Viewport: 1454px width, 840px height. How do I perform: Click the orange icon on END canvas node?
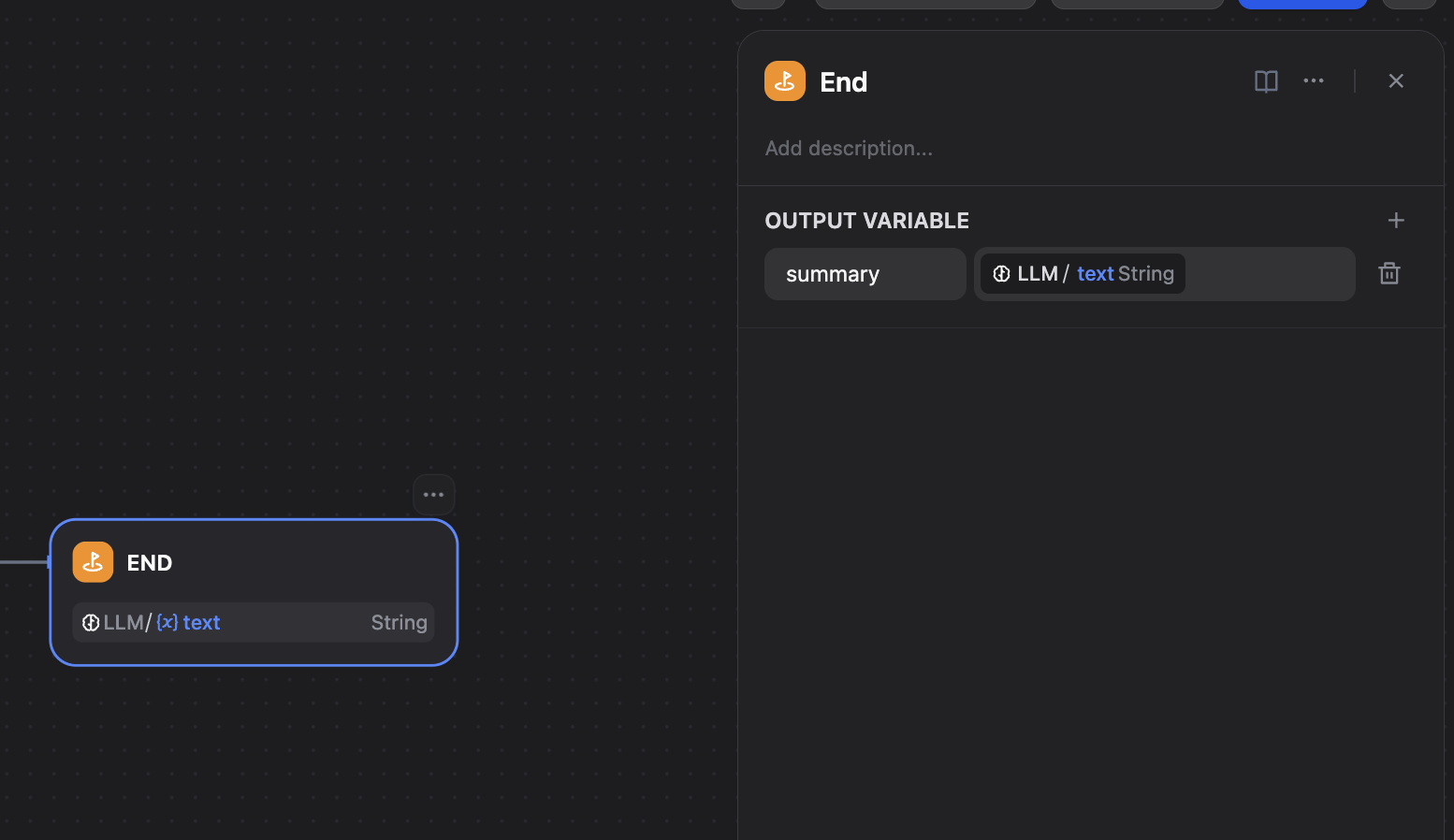[93, 562]
